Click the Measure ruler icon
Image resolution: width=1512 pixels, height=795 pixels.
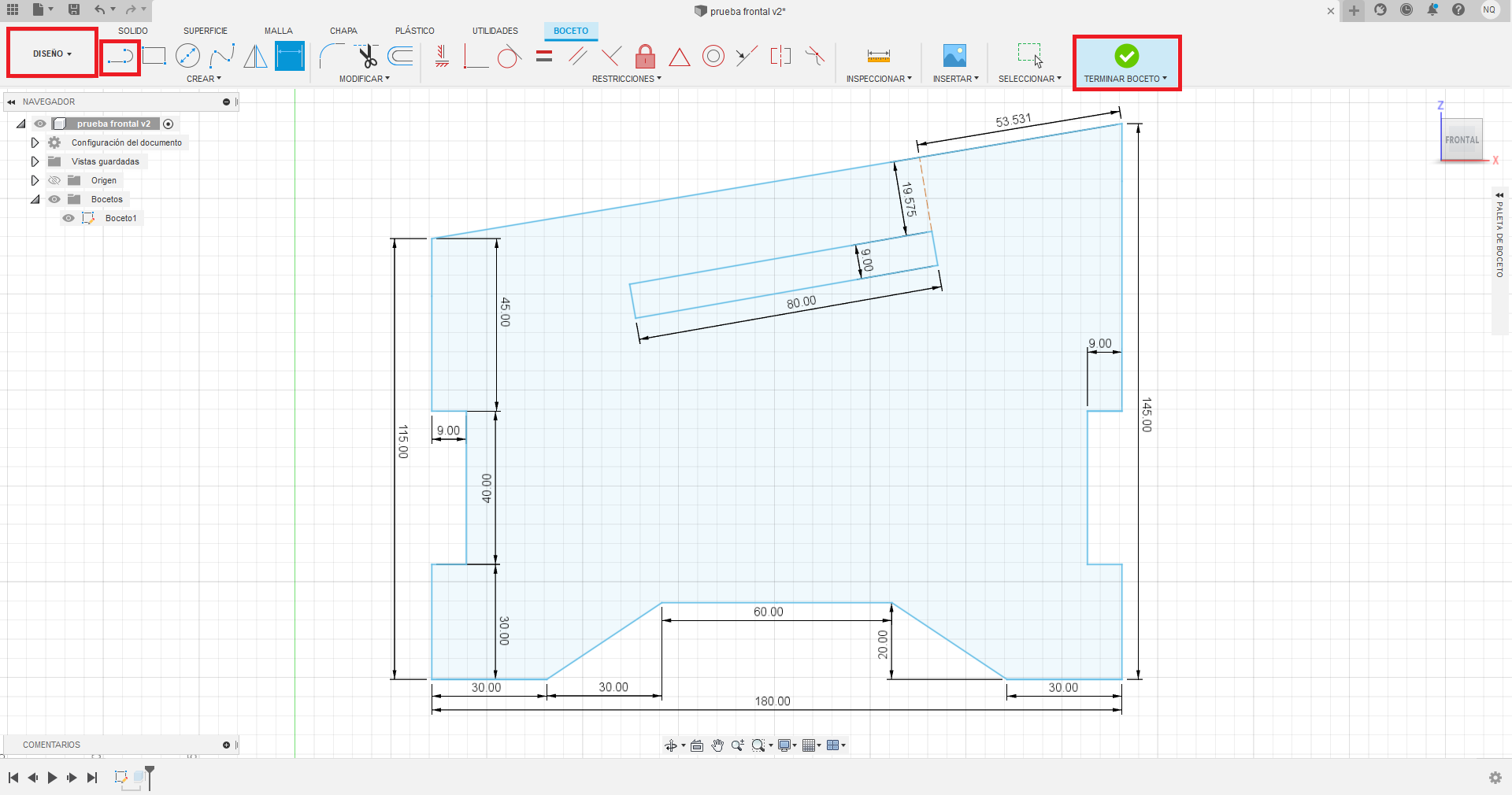tap(879, 56)
